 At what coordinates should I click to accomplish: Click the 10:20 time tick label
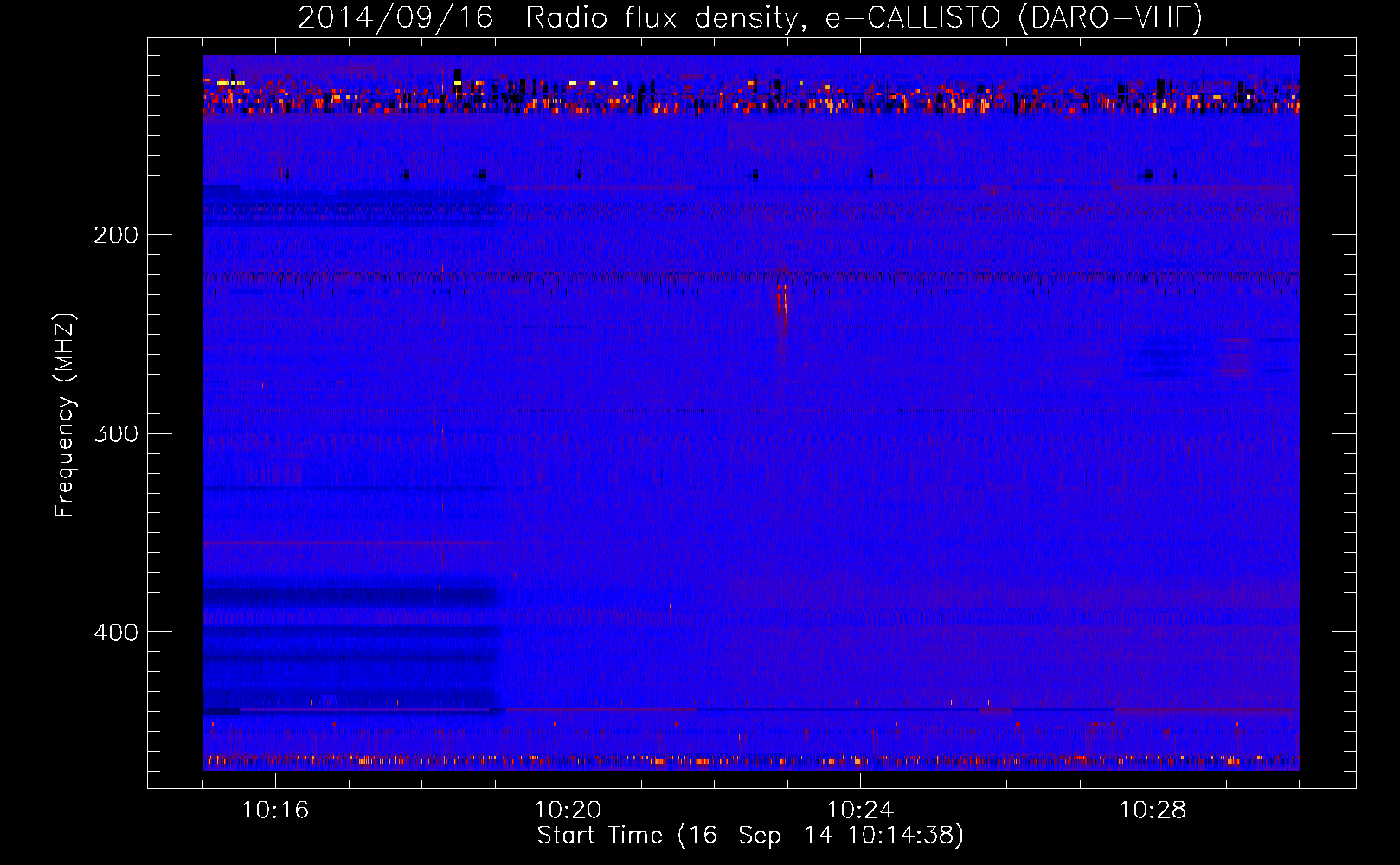point(568,811)
